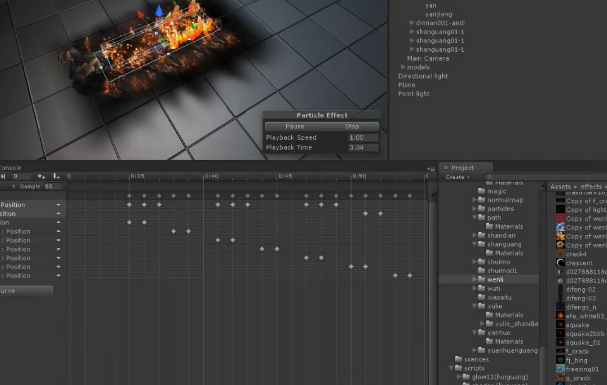Click the 0:40 mark on timeline ruler
Screen dimensions: 607x385
[x=211, y=176]
